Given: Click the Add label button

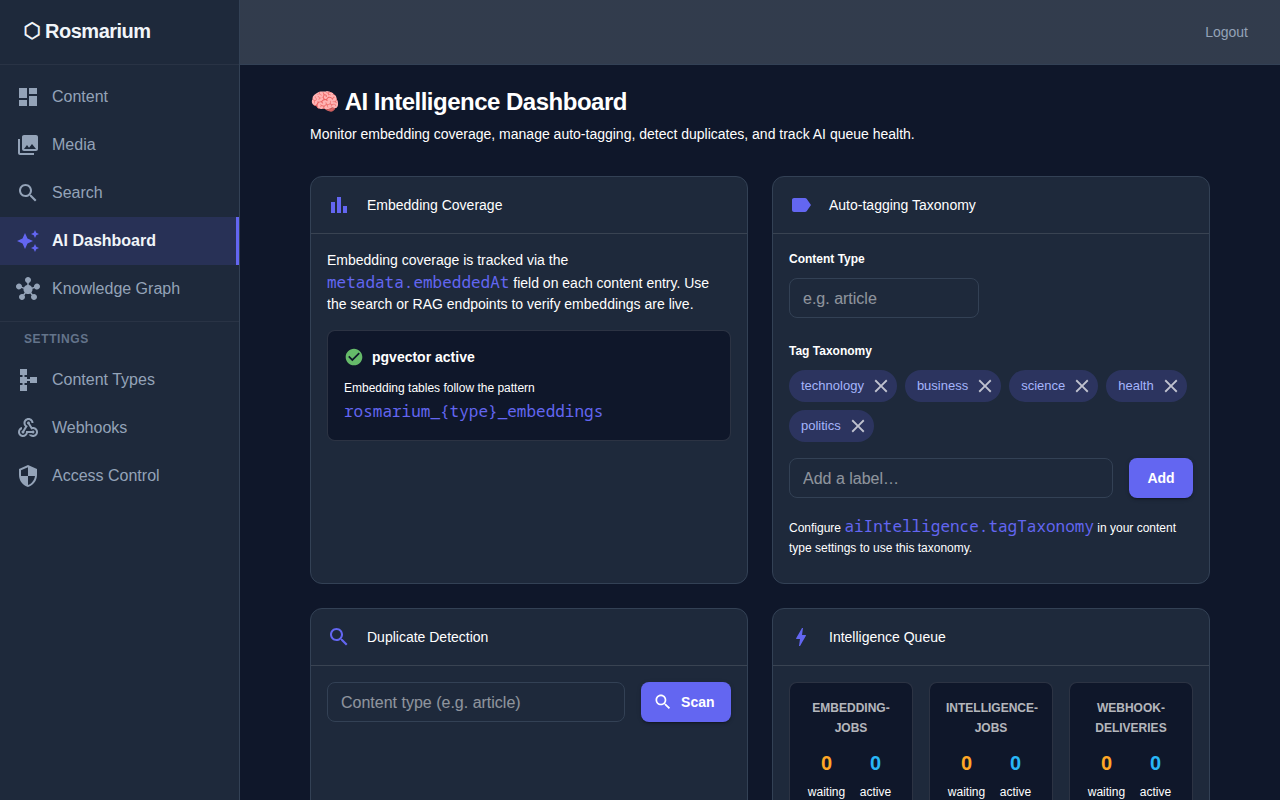Looking at the screenshot, I should point(1161,478).
